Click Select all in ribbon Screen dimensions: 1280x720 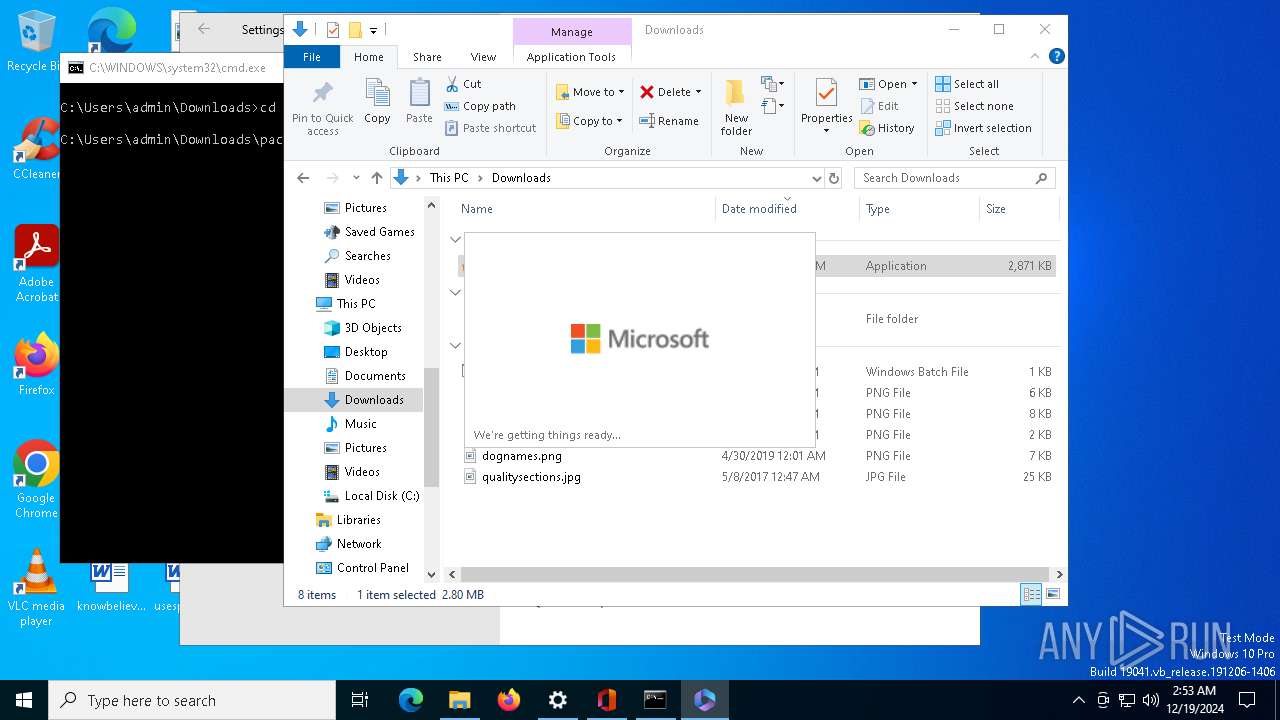[966, 84]
